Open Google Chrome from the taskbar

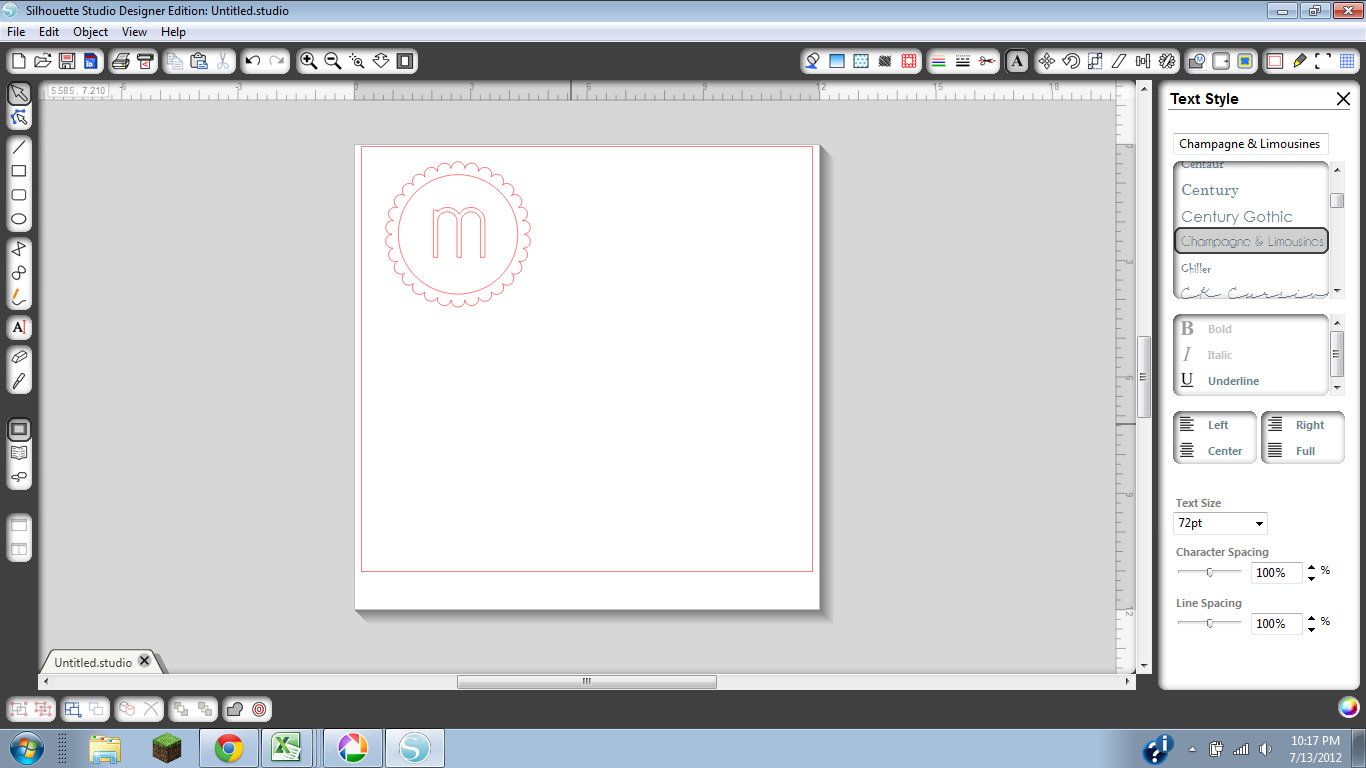coord(229,748)
